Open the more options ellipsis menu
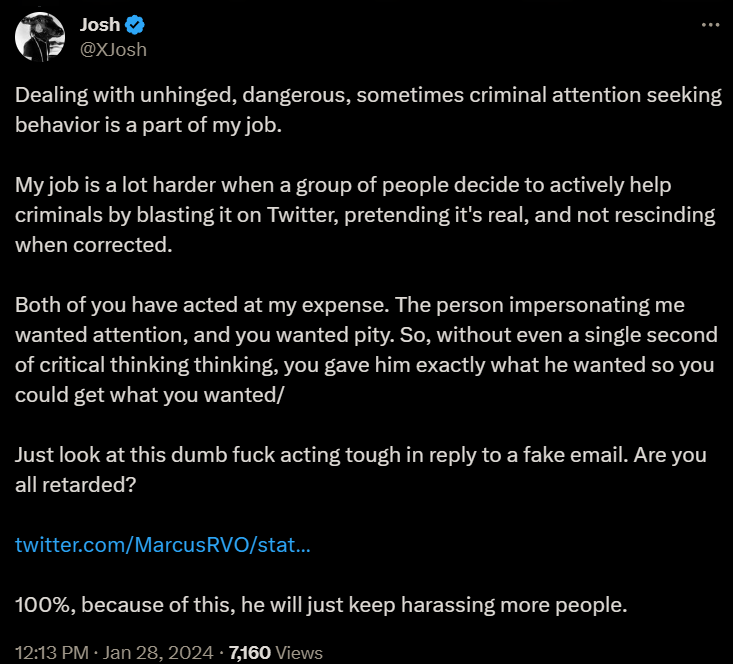733x664 pixels. [708, 24]
